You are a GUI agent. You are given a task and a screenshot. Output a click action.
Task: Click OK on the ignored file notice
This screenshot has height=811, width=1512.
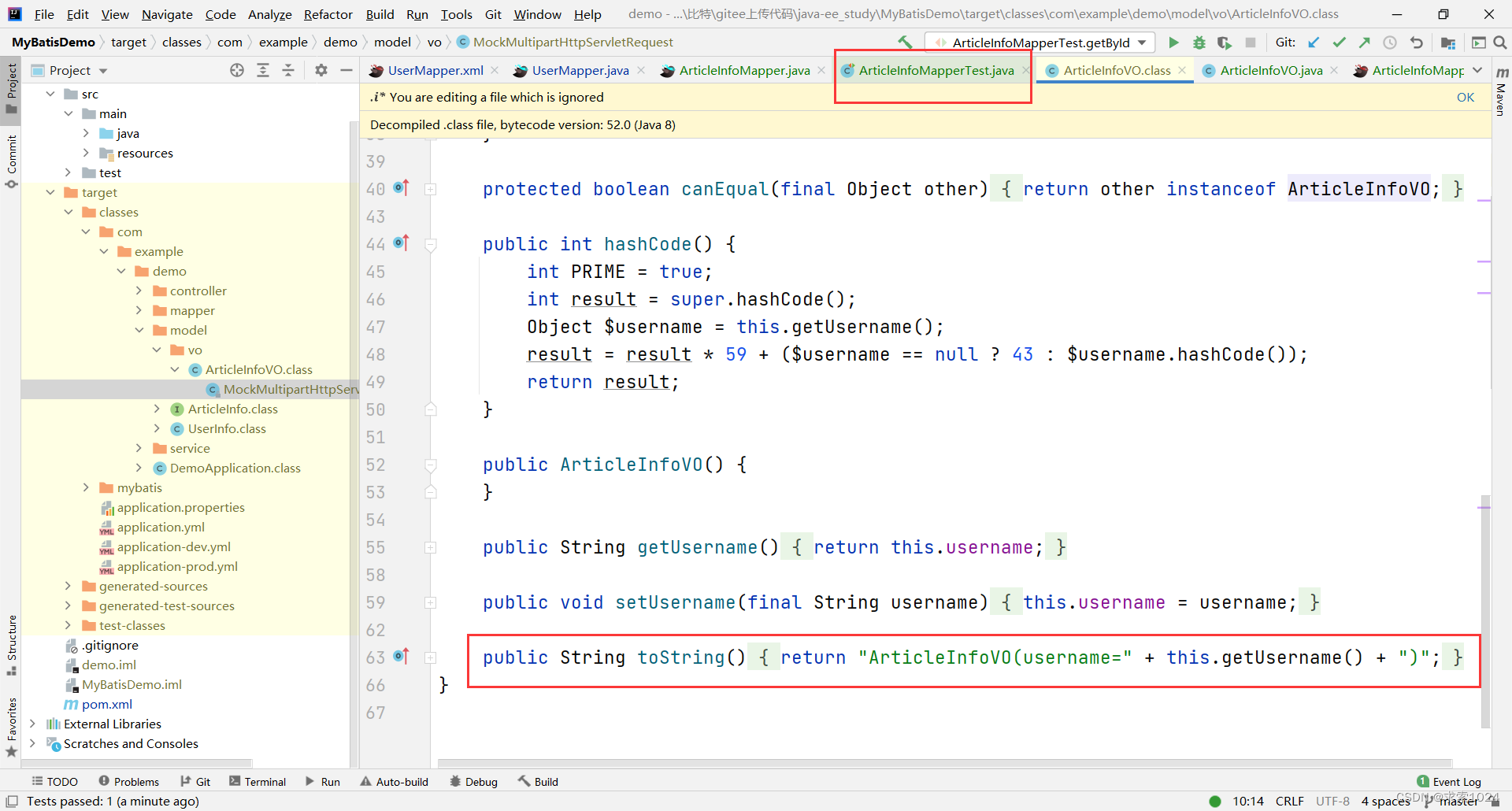pos(1465,97)
